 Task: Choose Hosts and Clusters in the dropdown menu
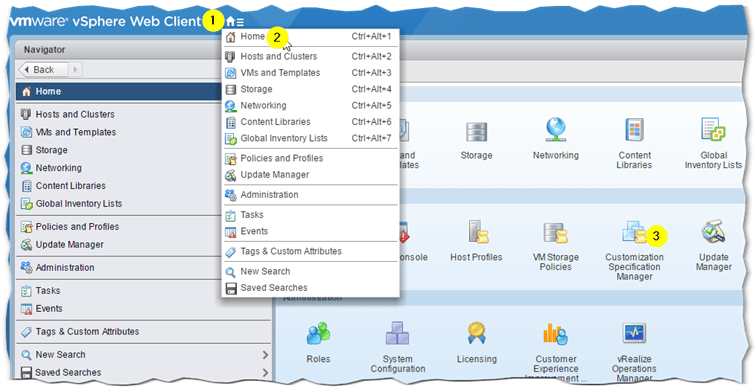coord(310,56)
